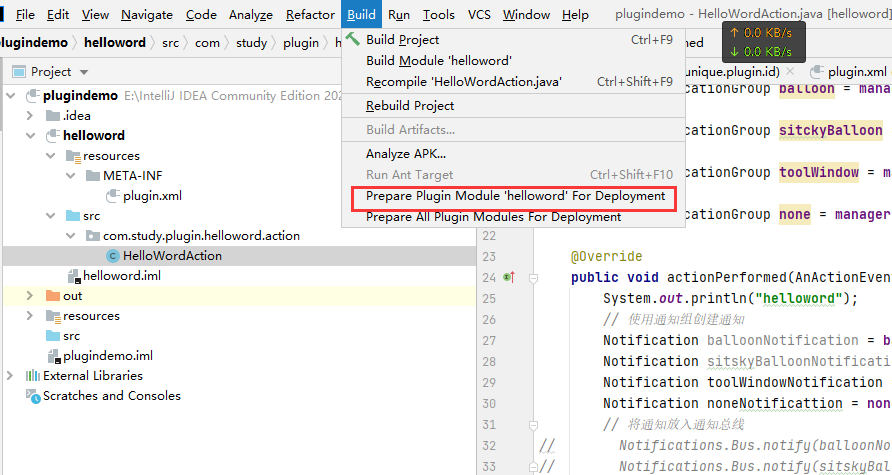Select Prepare Plugin Module 'helloword' For Deployment
This screenshot has width=892, height=475.
pyautogui.click(x=513, y=196)
